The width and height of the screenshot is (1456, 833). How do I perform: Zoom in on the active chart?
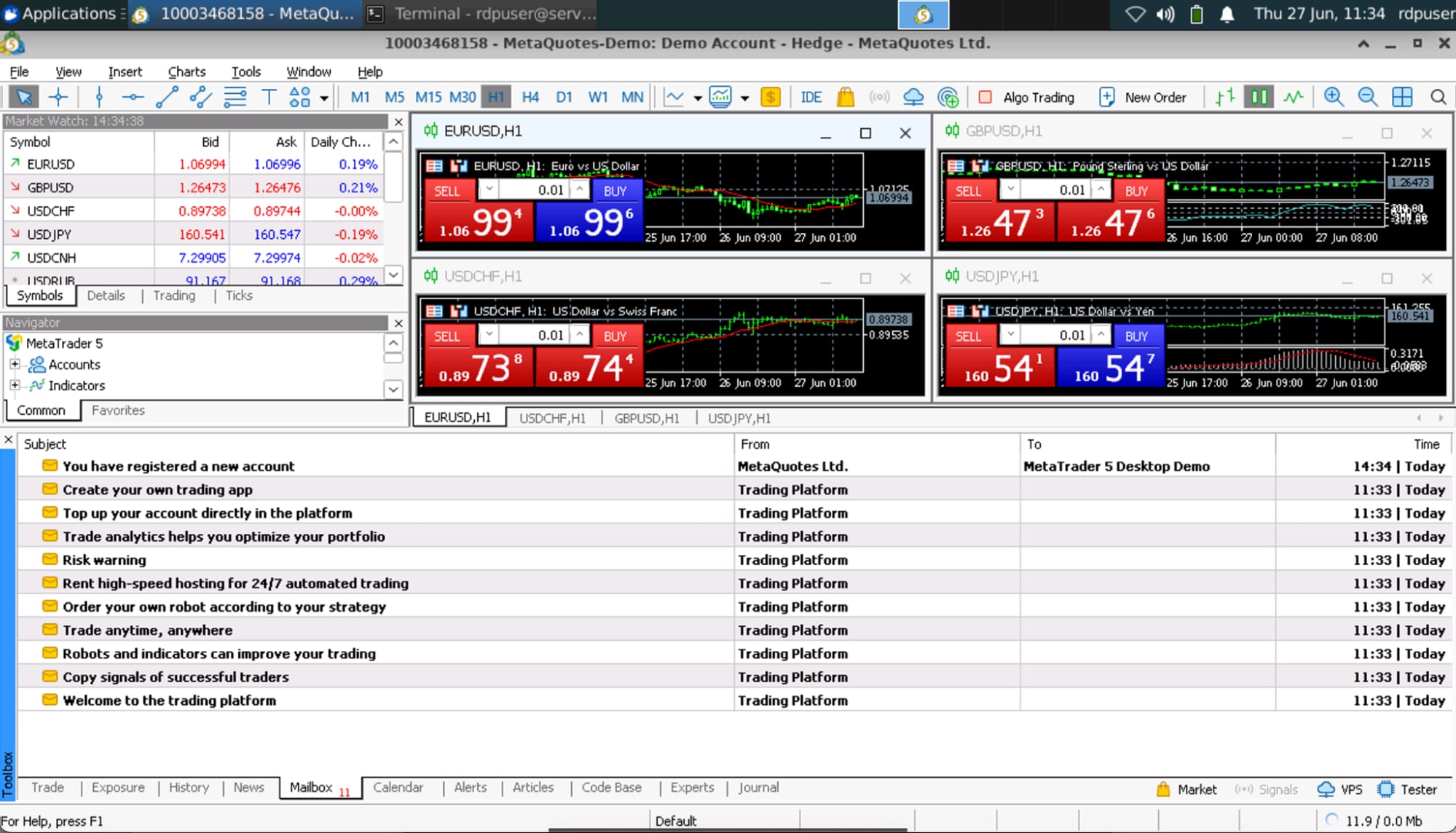pyautogui.click(x=1334, y=96)
